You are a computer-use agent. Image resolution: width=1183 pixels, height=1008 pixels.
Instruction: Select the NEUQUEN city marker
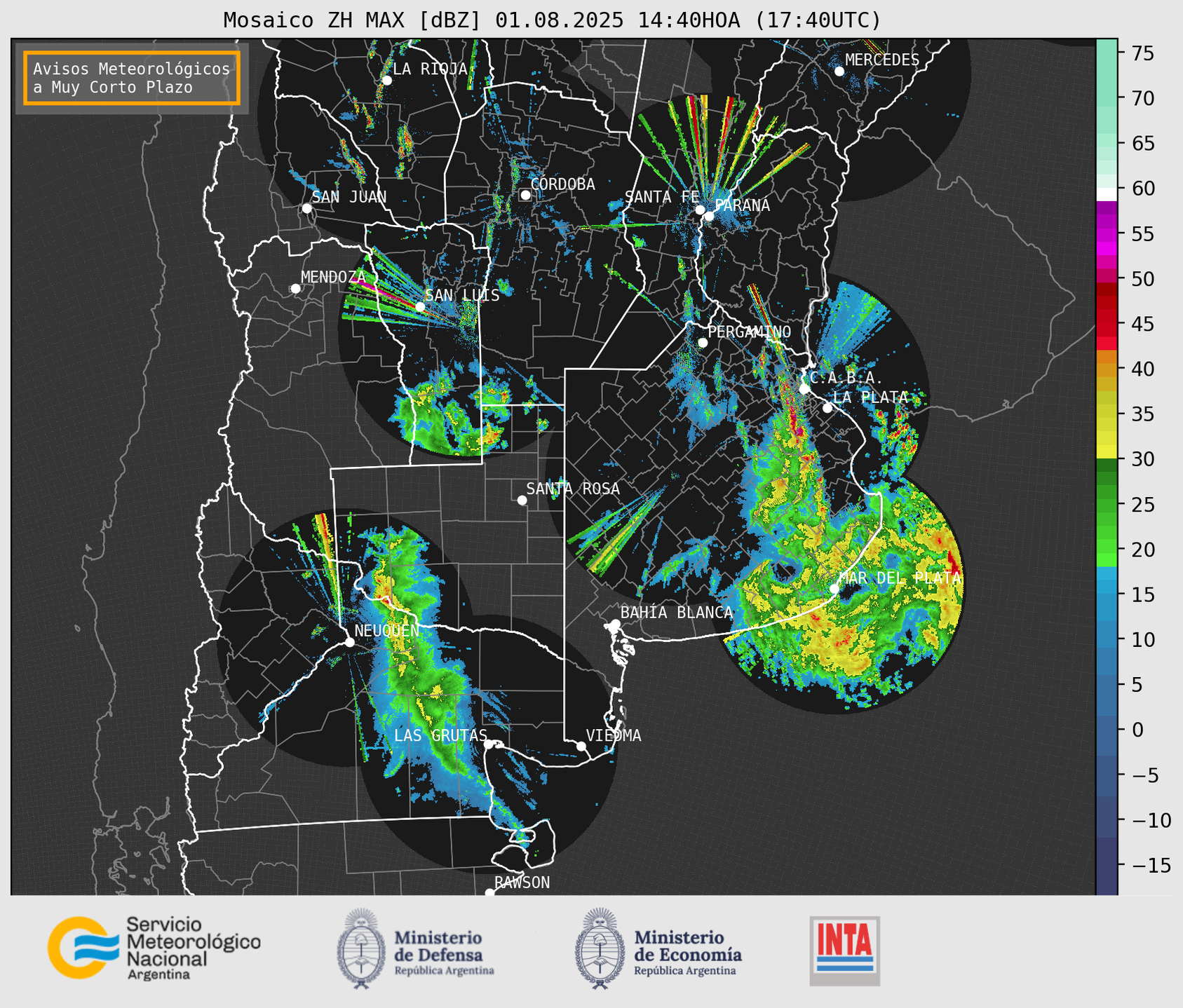click(349, 642)
